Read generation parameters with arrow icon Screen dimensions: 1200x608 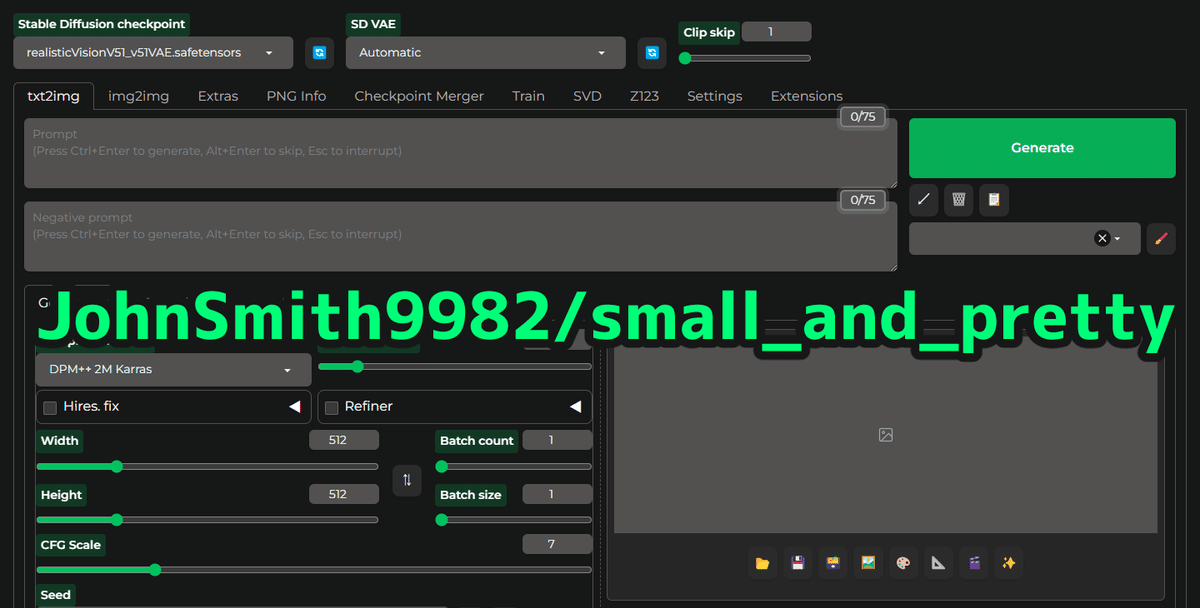pos(923,200)
